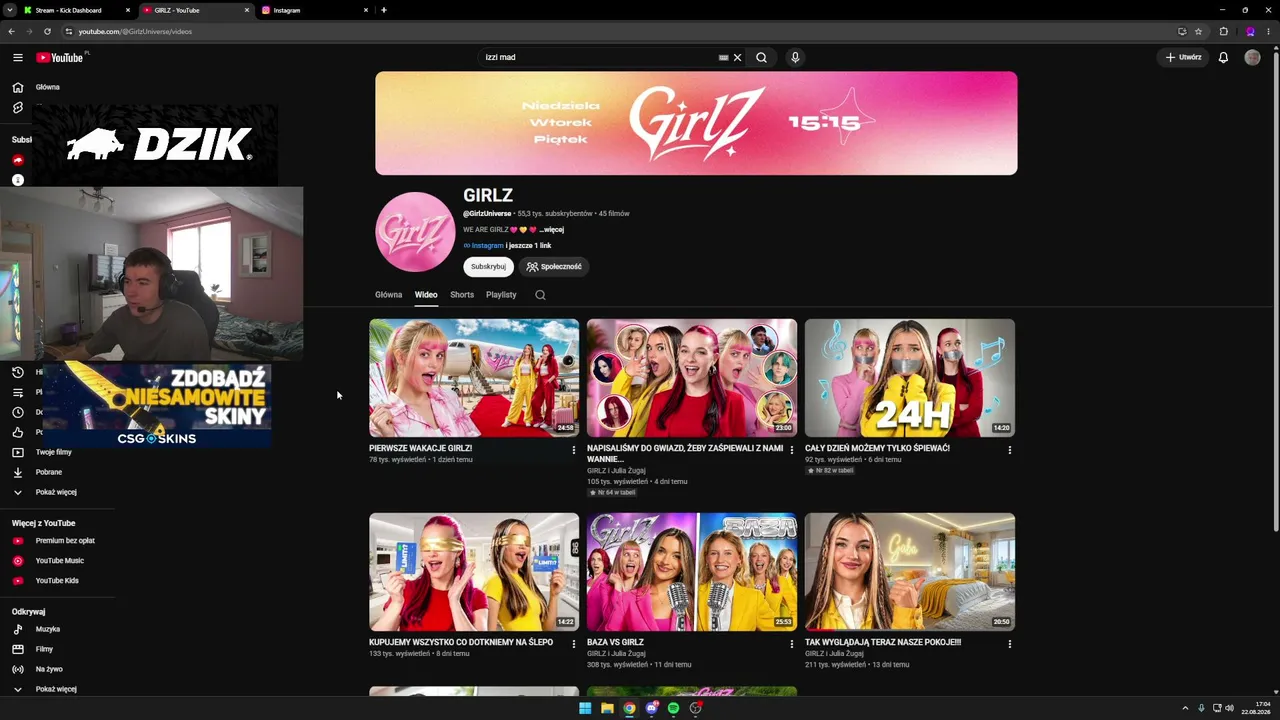Click the Społeczność button
The width and height of the screenshot is (1280, 720).
pos(554,267)
